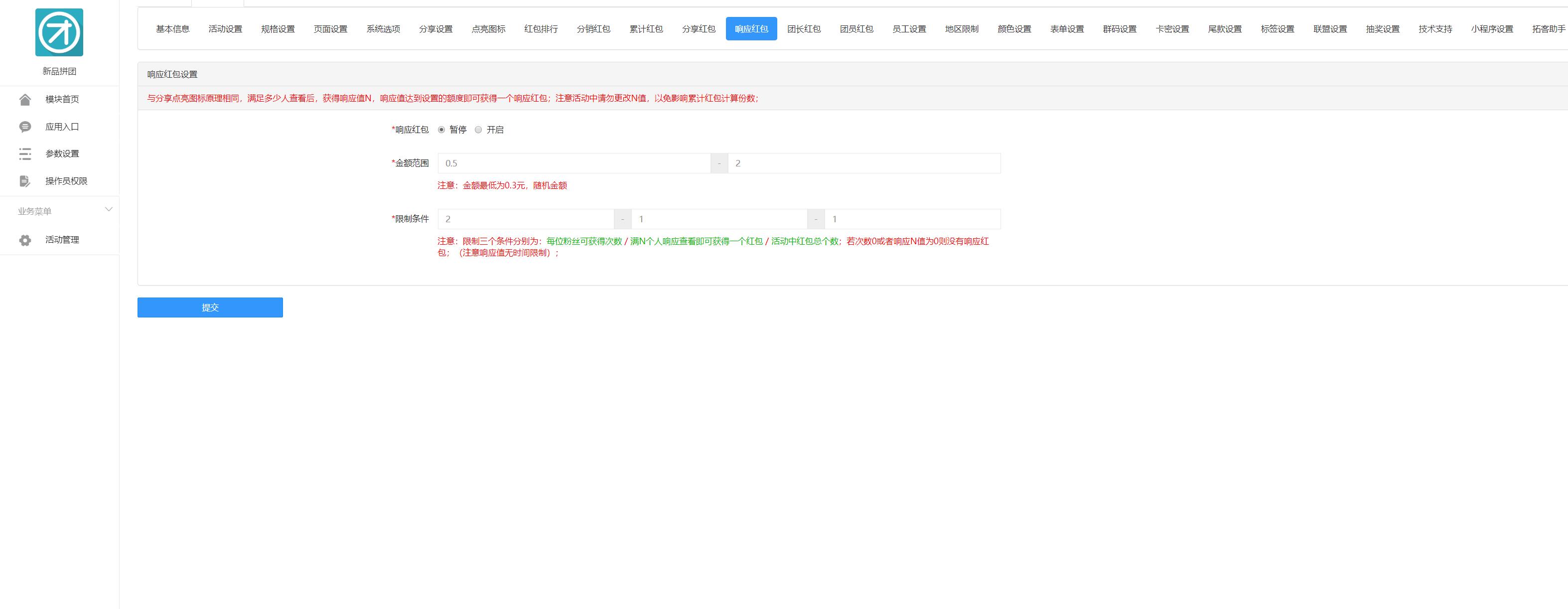Open the 尾款设置 tab

(1225, 28)
